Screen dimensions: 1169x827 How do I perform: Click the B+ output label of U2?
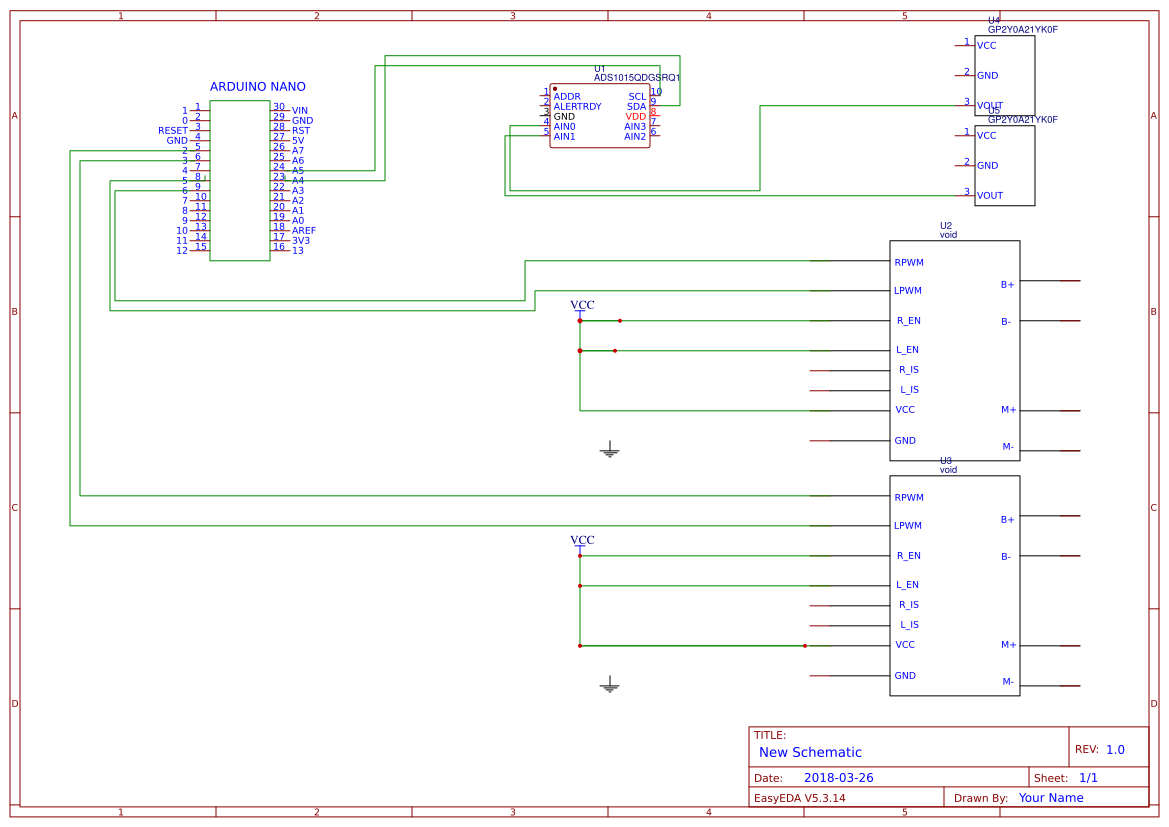(x=1007, y=285)
